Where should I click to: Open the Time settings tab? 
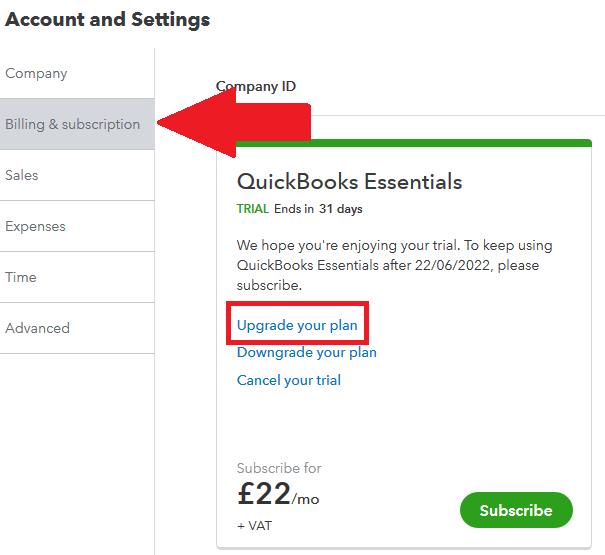click(22, 277)
